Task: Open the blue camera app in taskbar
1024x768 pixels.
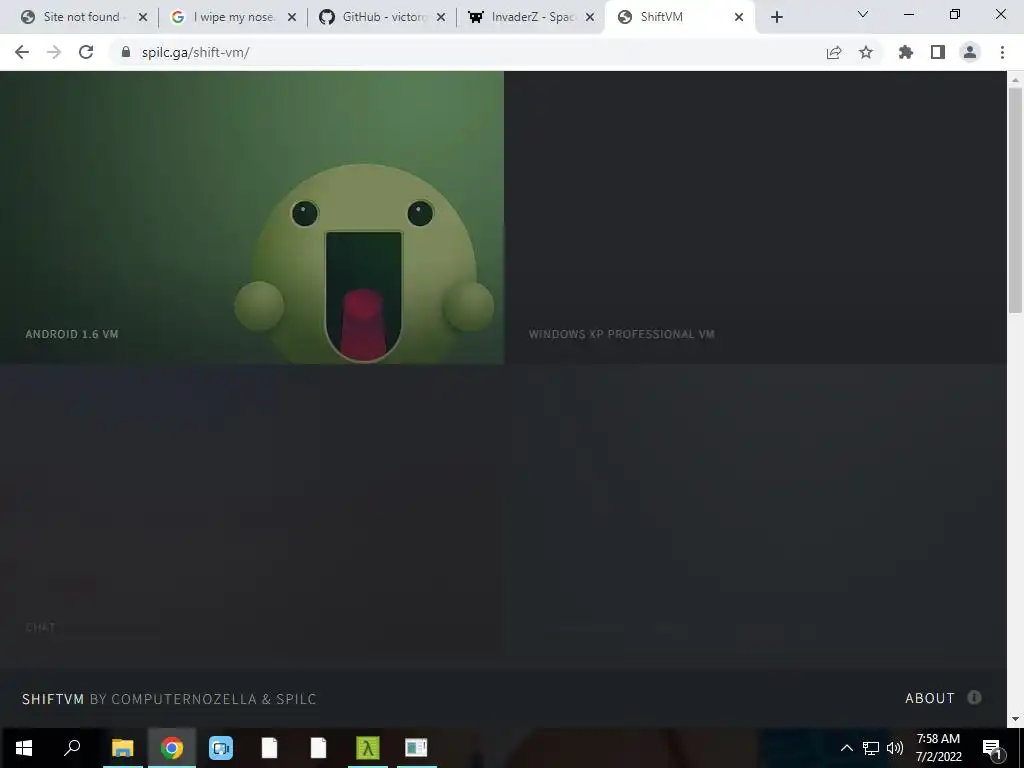Action: pos(221,748)
